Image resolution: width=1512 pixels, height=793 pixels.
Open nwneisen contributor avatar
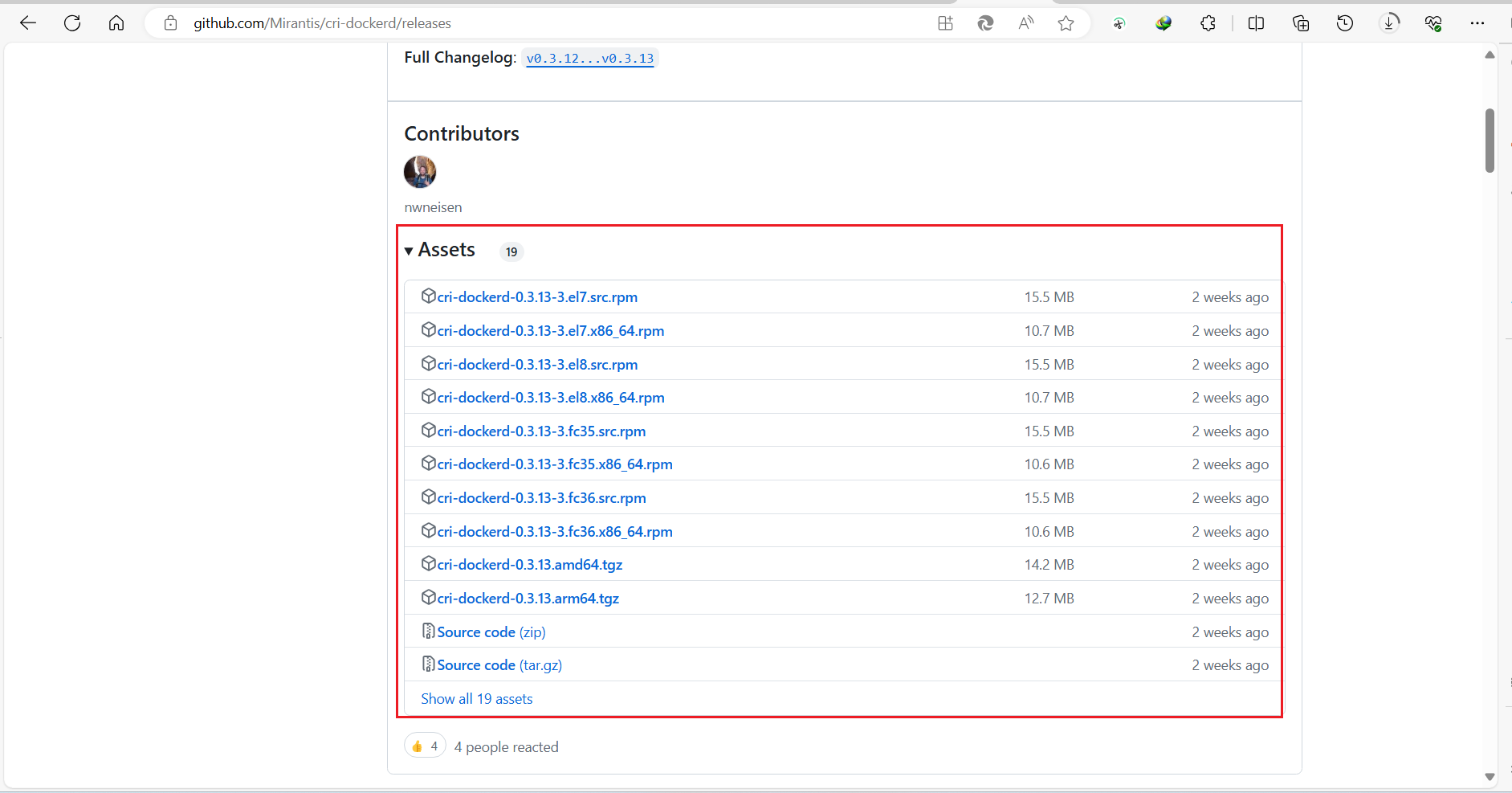(420, 172)
